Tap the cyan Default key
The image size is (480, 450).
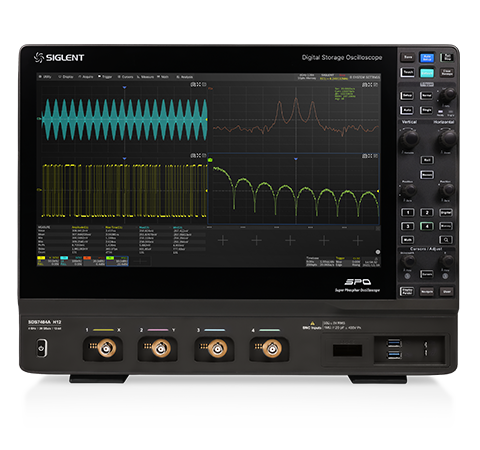tap(427, 72)
